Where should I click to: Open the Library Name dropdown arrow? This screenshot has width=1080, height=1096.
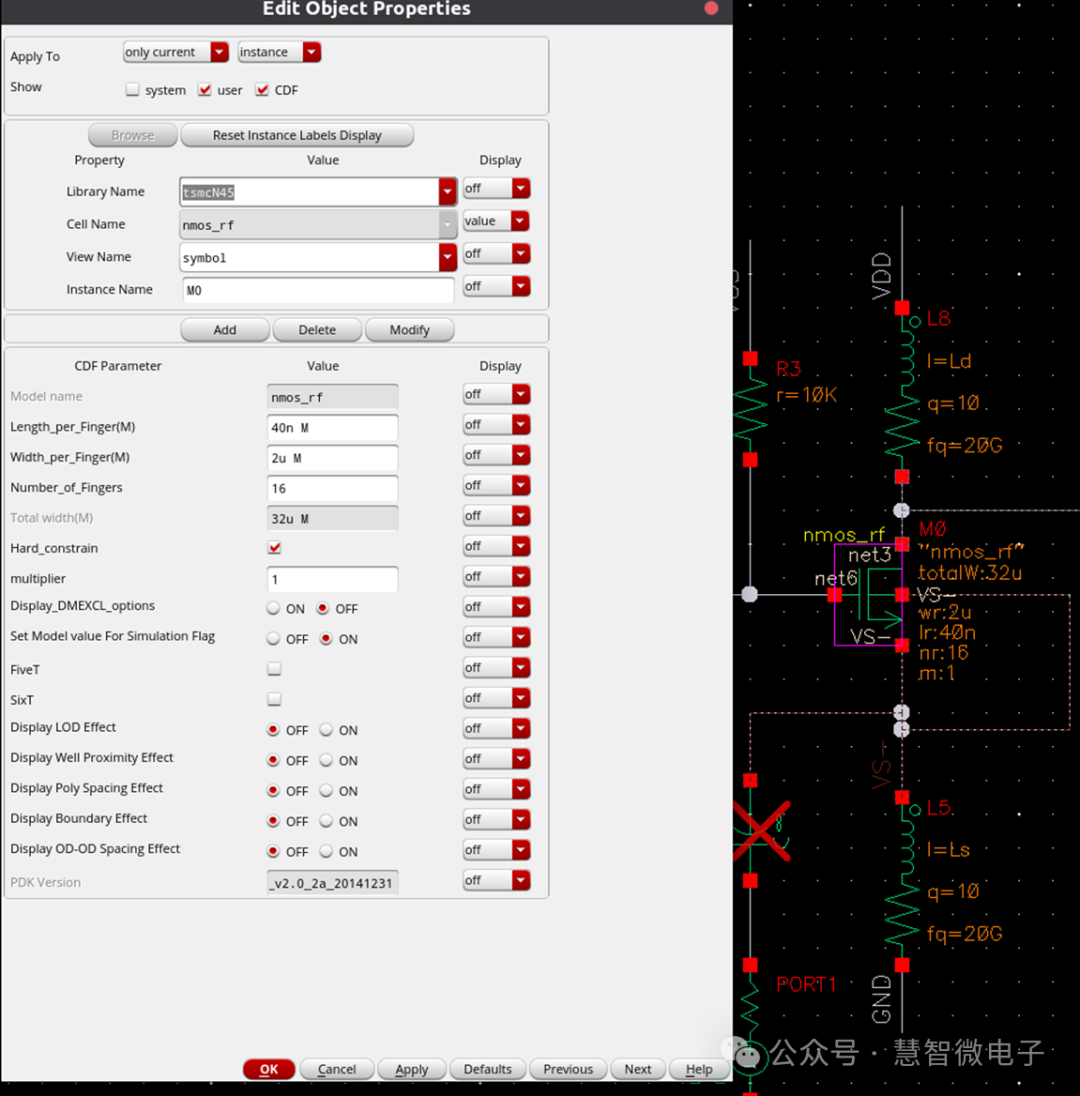click(x=447, y=191)
